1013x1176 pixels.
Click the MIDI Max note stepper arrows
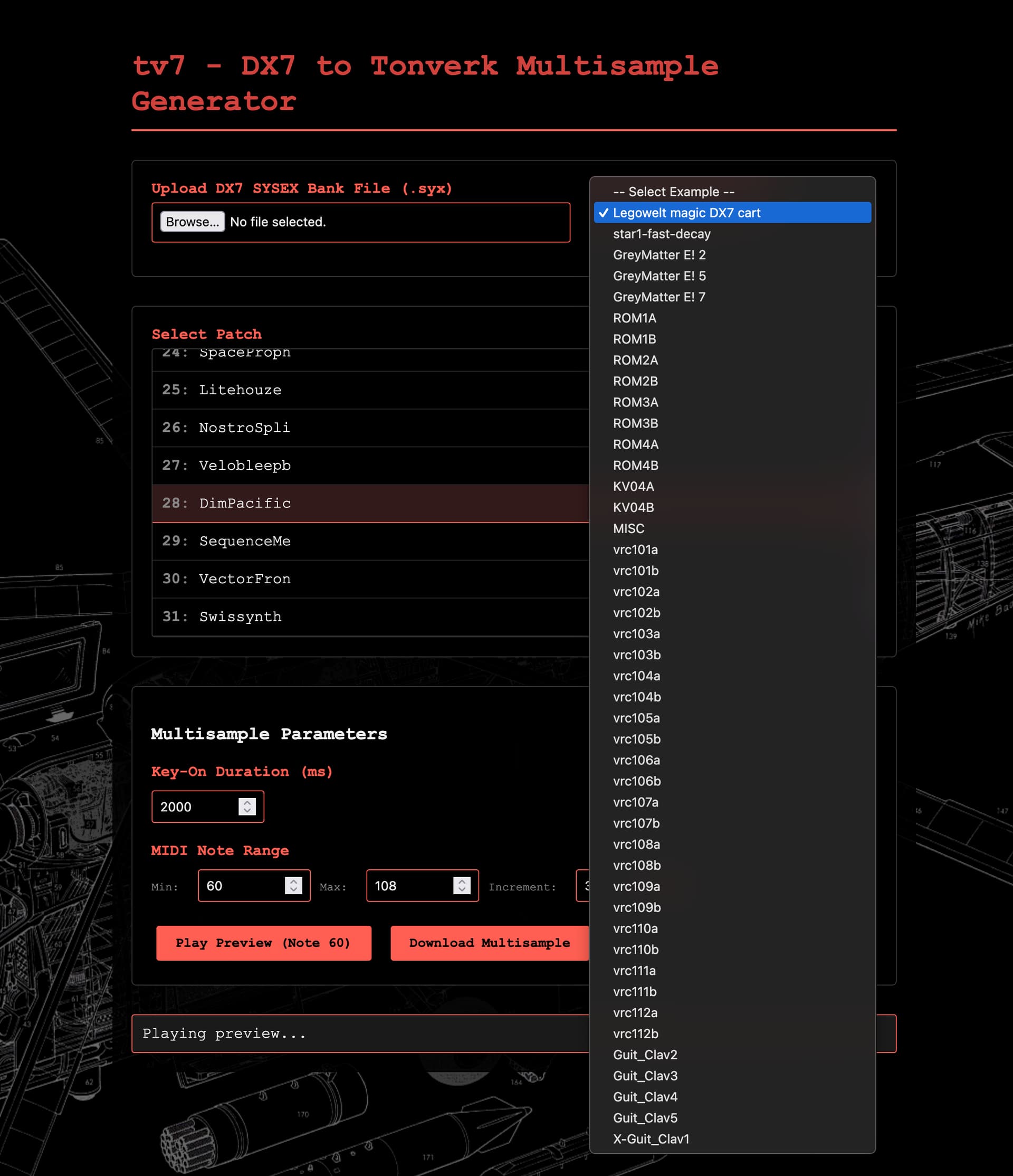tap(462, 885)
